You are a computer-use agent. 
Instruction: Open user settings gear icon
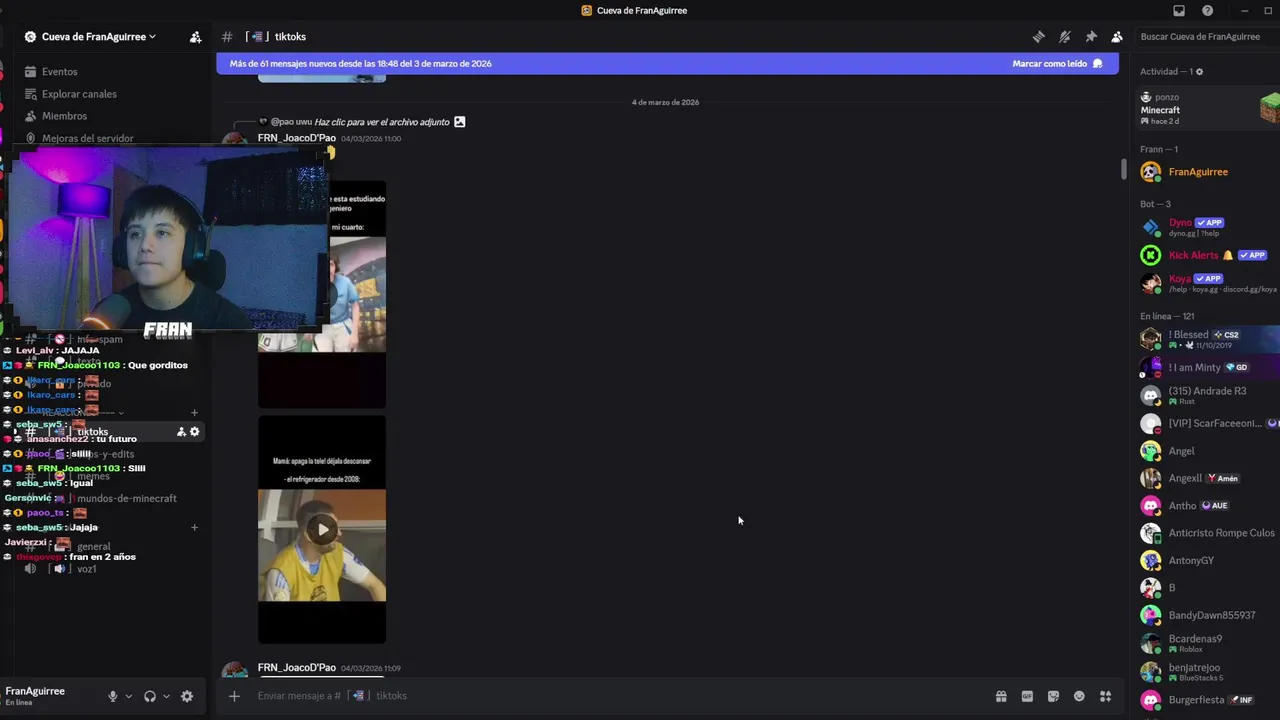187,696
